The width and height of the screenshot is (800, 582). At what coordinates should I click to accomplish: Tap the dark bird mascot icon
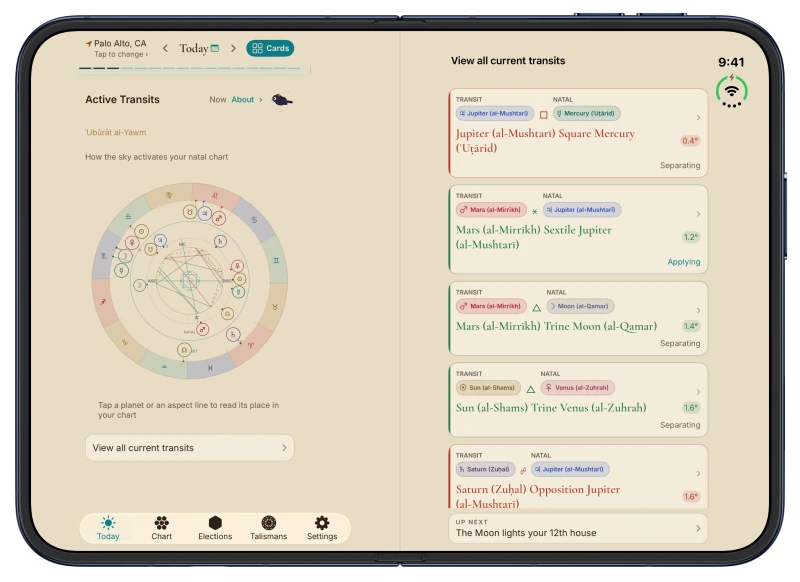pyautogui.click(x=282, y=99)
